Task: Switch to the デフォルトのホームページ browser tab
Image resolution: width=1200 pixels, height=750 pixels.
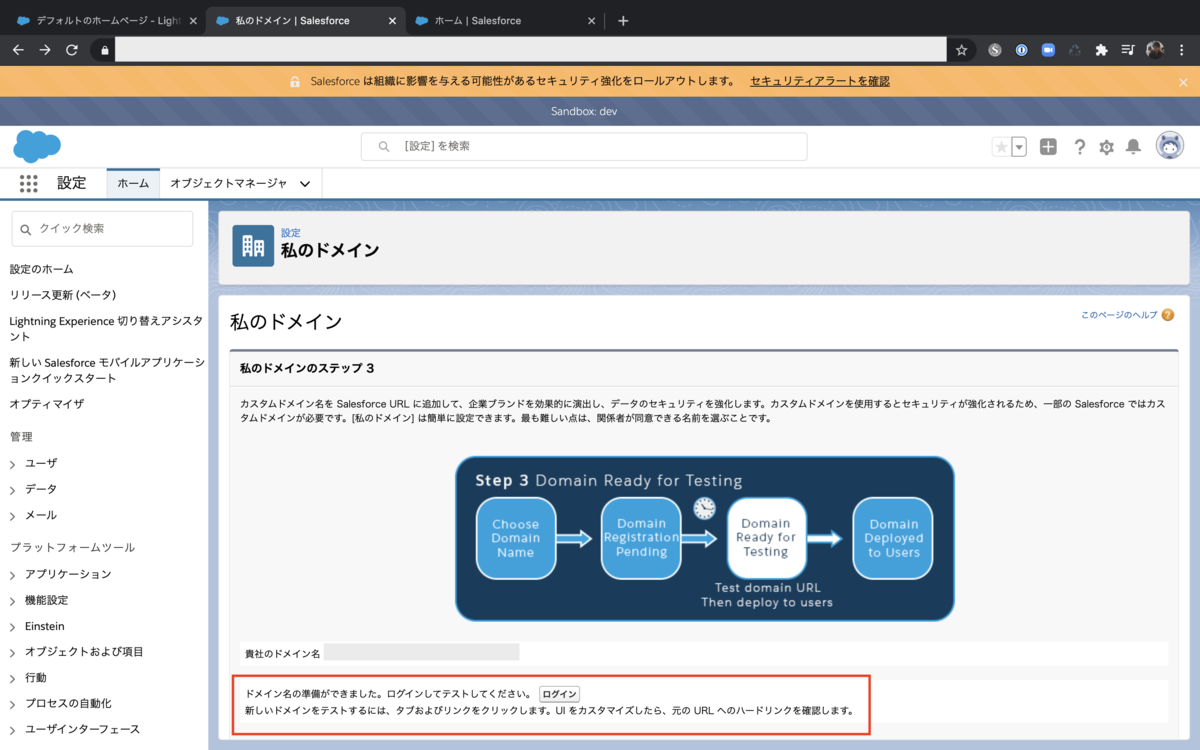Action: point(107,20)
